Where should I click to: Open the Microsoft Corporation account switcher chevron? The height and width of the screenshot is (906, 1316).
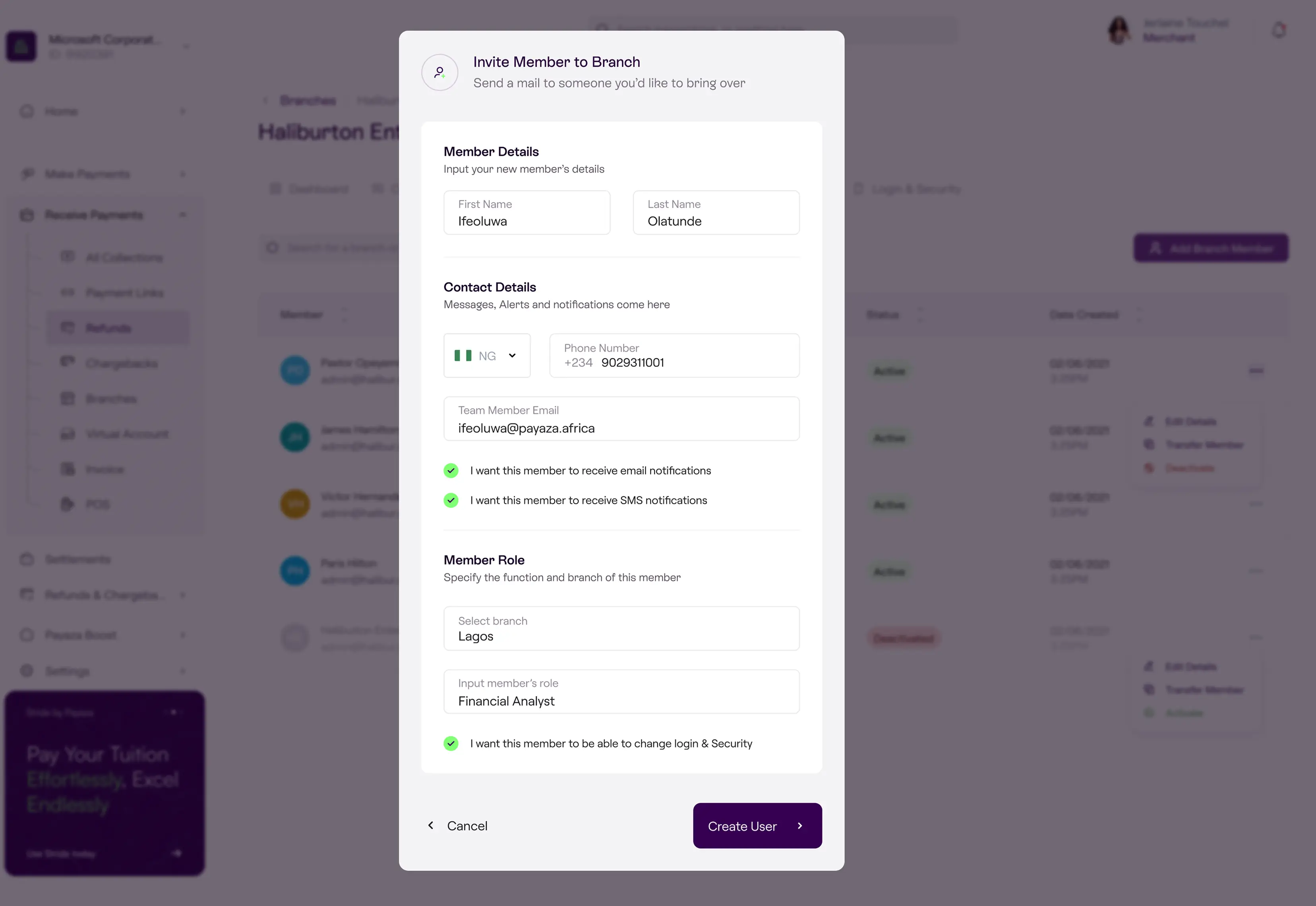[x=186, y=46]
